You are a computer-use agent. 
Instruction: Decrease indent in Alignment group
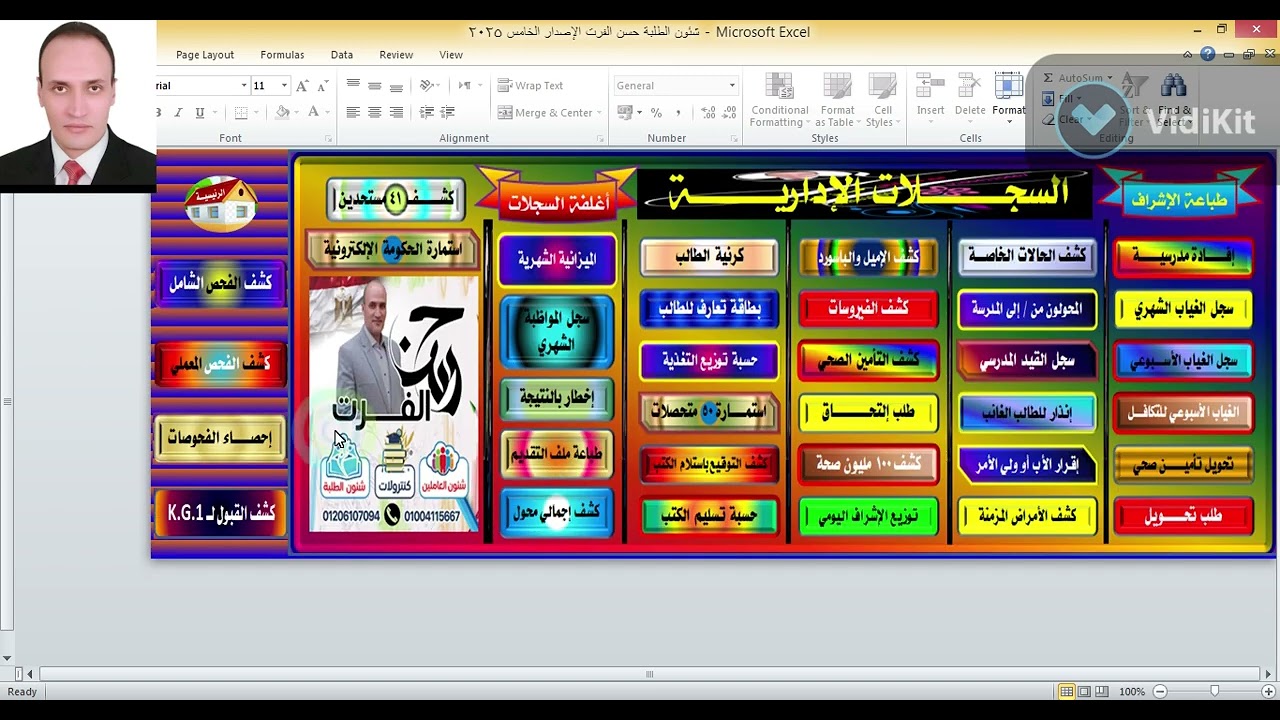(x=427, y=113)
